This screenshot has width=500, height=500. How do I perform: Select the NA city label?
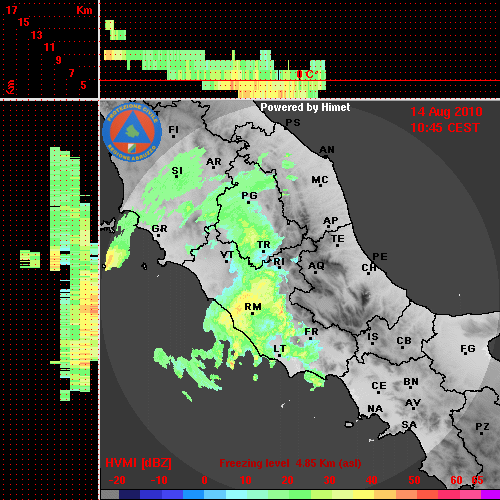[375, 408]
